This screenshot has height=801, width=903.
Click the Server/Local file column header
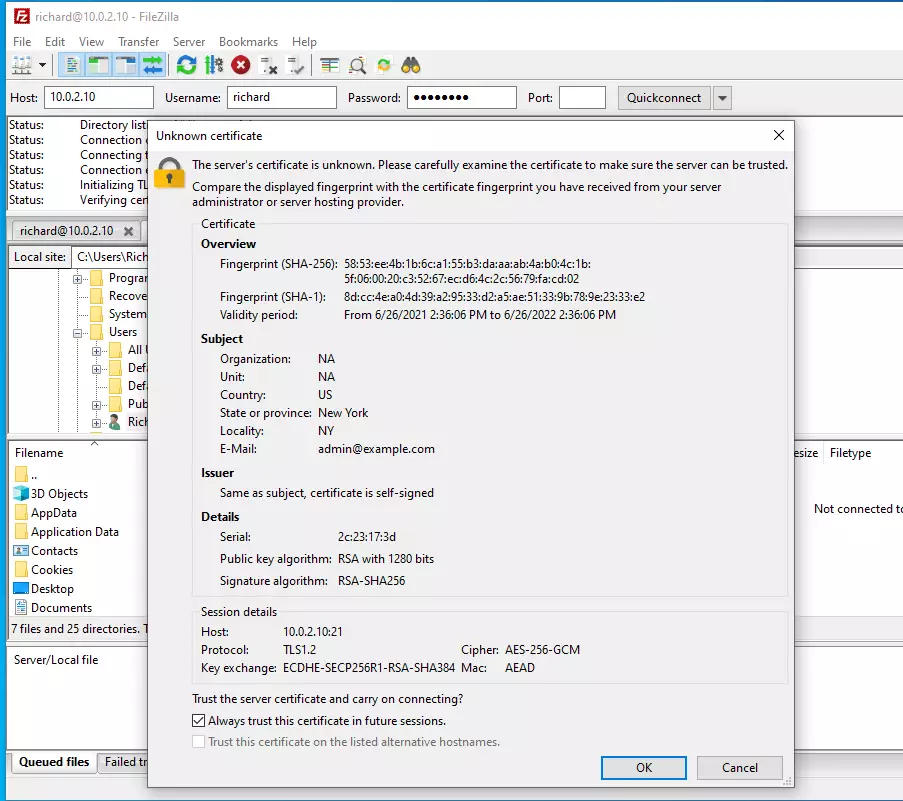tap(56, 659)
